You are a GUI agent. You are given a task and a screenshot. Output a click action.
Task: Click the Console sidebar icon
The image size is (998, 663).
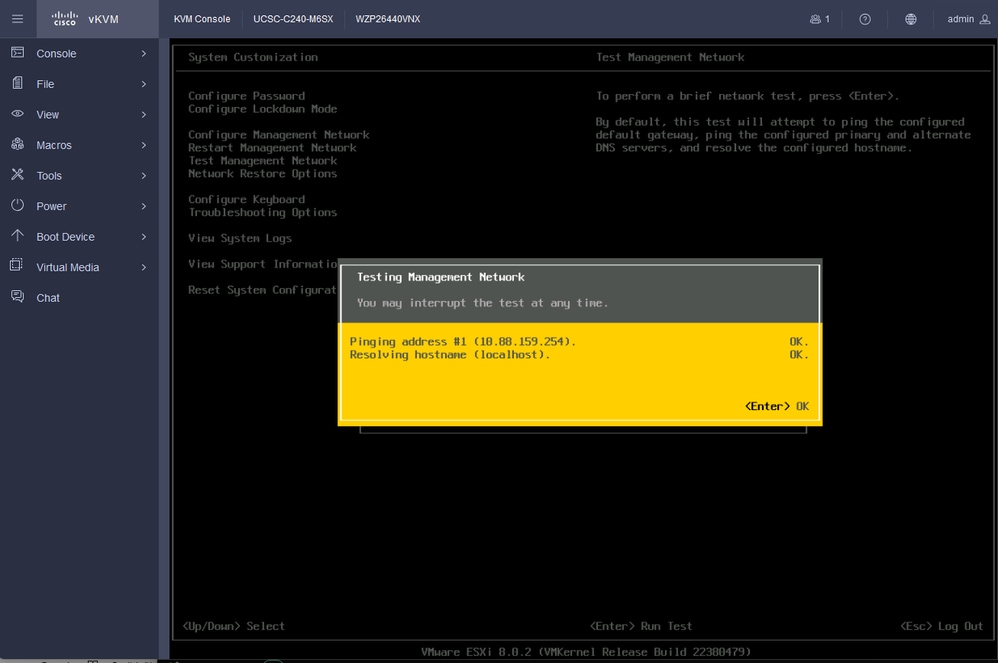[x=17, y=53]
